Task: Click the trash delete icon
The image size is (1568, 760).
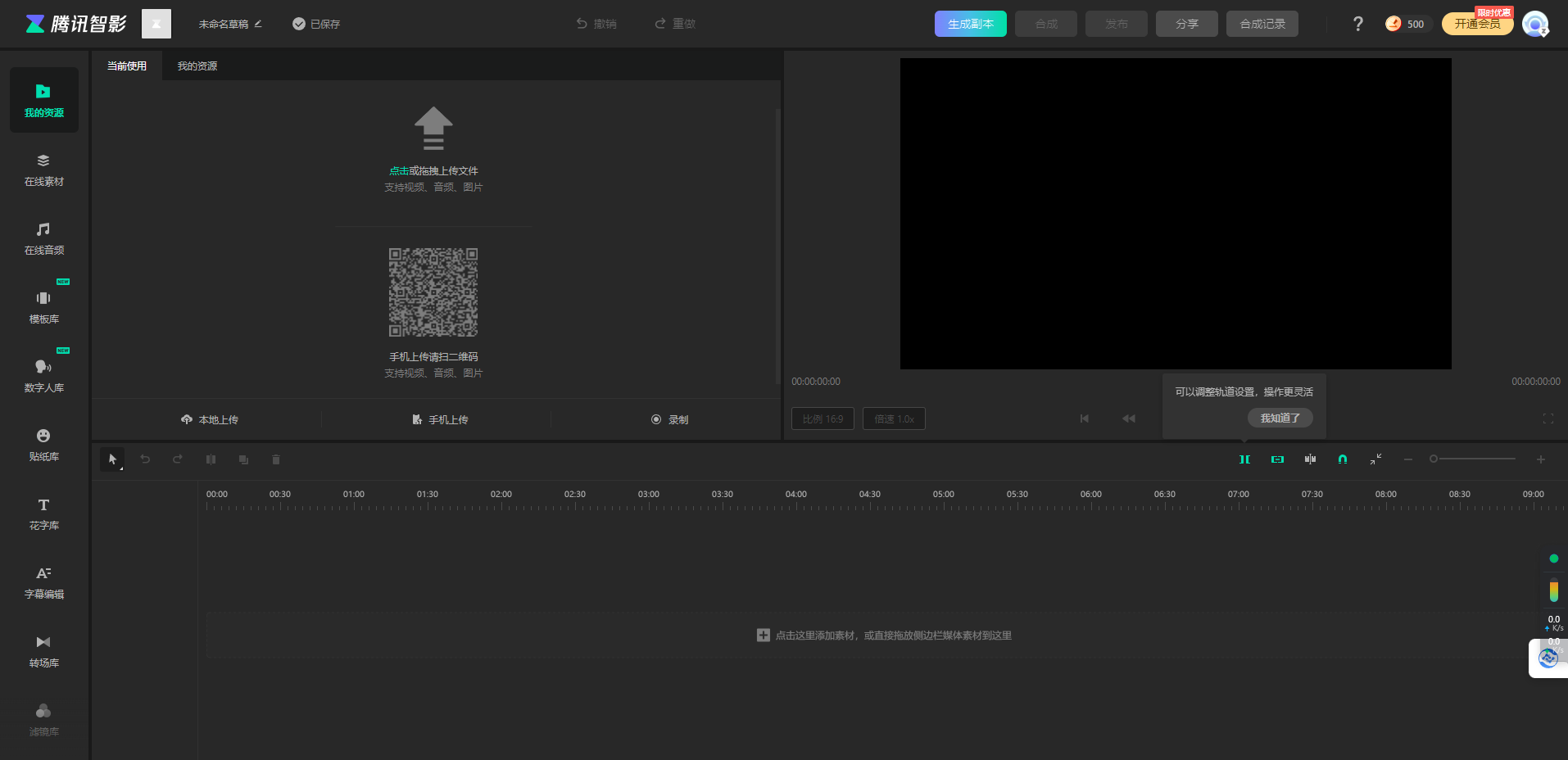Action: click(x=275, y=459)
